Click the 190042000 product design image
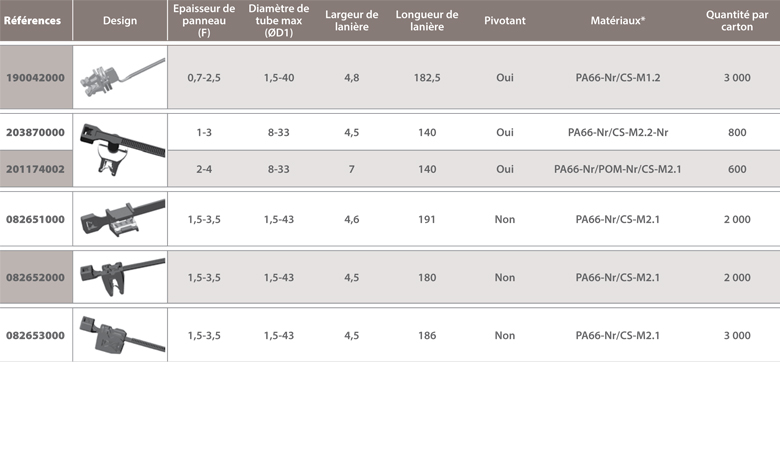780x460 pixels. click(x=119, y=77)
